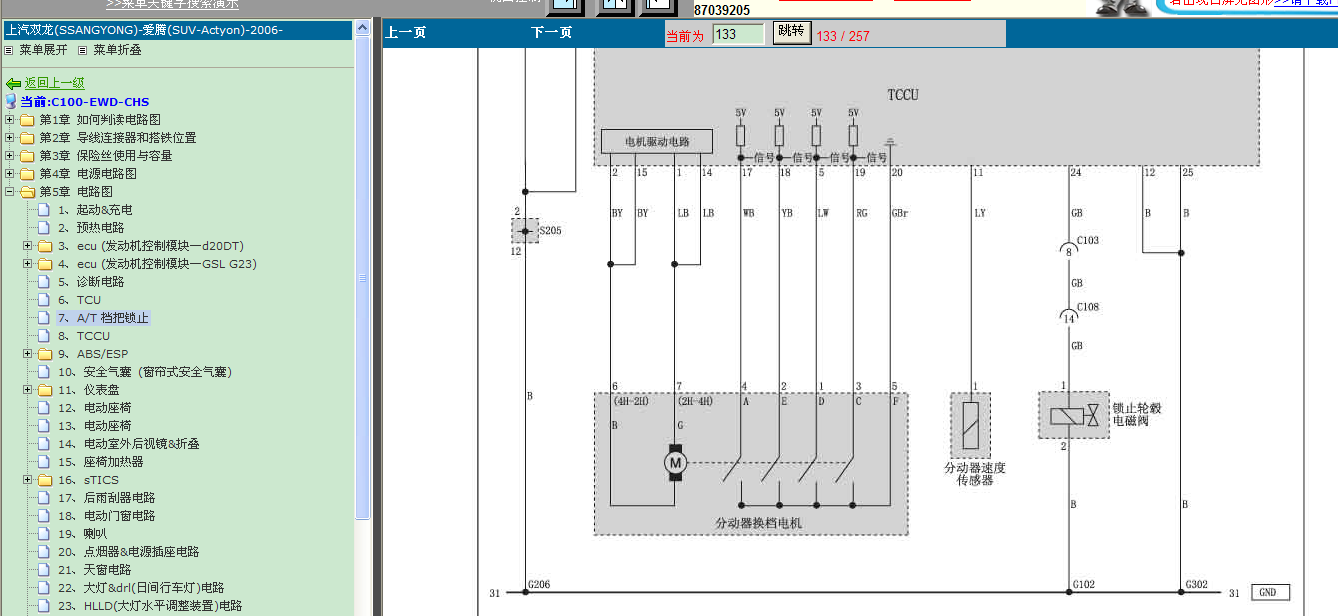Click the green back arrow icon
The height and width of the screenshot is (616, 1338).
(13, 84)
